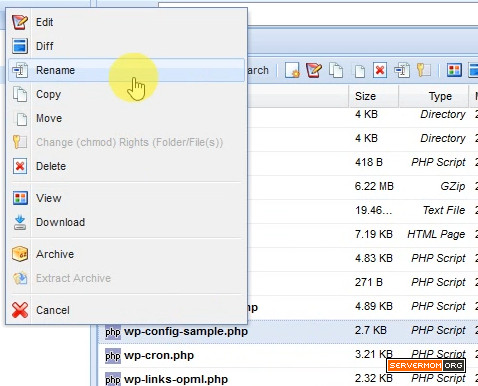Image resolution: width=478 pixels, height=386 pixels.
Task: Click the HTML Page type cell
Action: tap(436, 234)
